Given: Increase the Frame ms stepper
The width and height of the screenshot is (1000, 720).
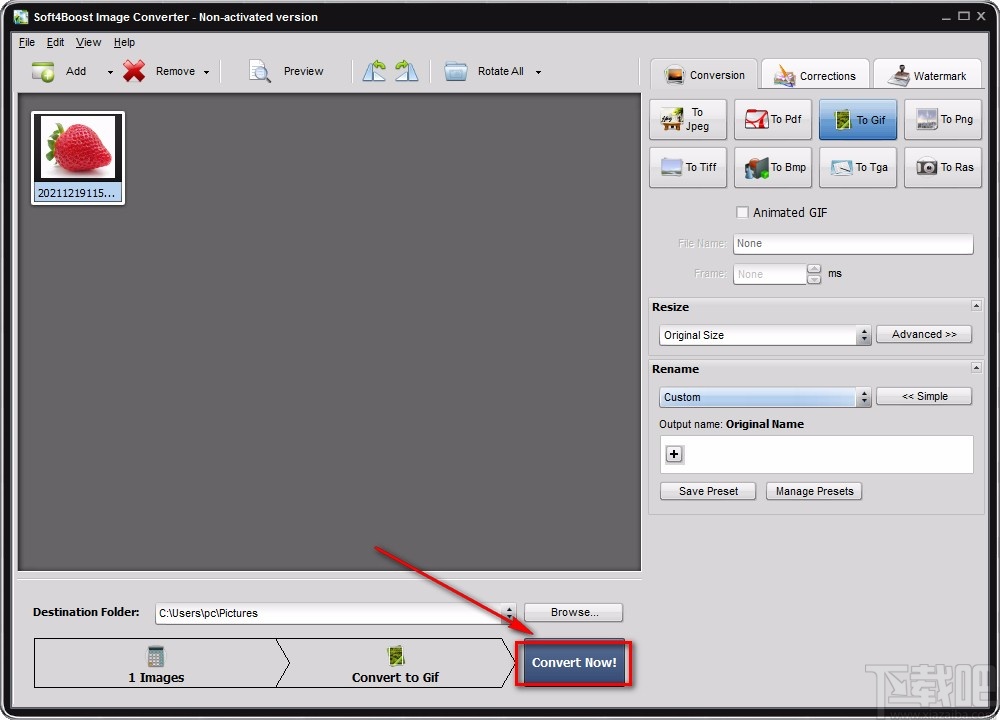Looking at the screenshot, I should click(814, 269).
